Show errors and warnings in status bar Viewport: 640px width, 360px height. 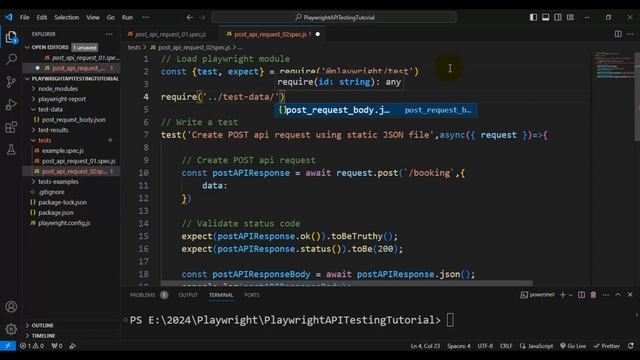[x=32, y=346]
